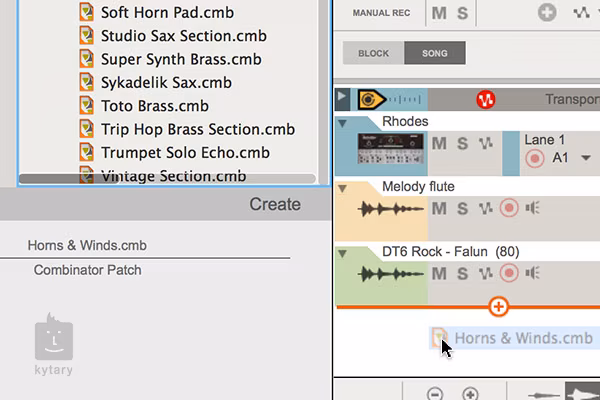This screenshot has height=400, width=600.
Task: Click the small waveform height icon
Action: [543, 394]
